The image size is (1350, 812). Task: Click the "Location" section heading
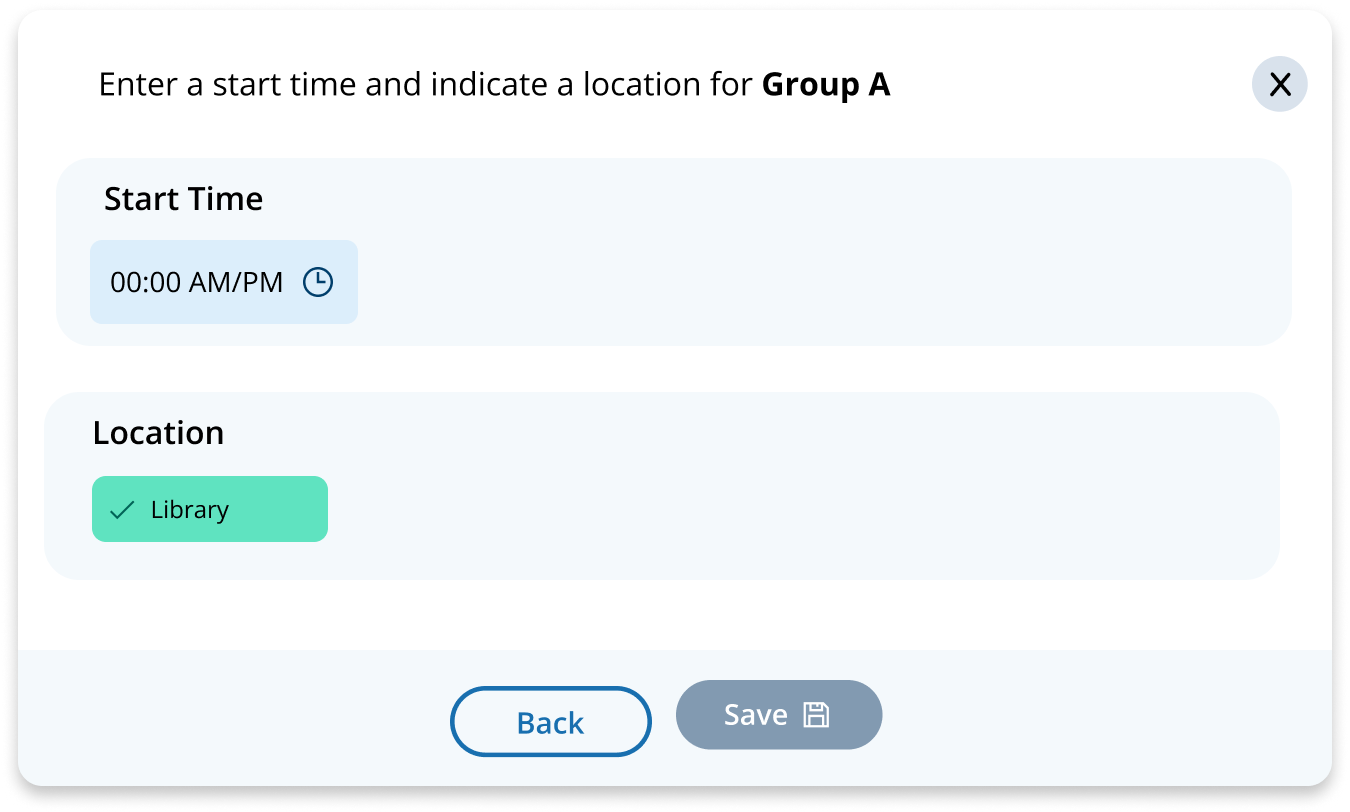(x=158, y=432)
